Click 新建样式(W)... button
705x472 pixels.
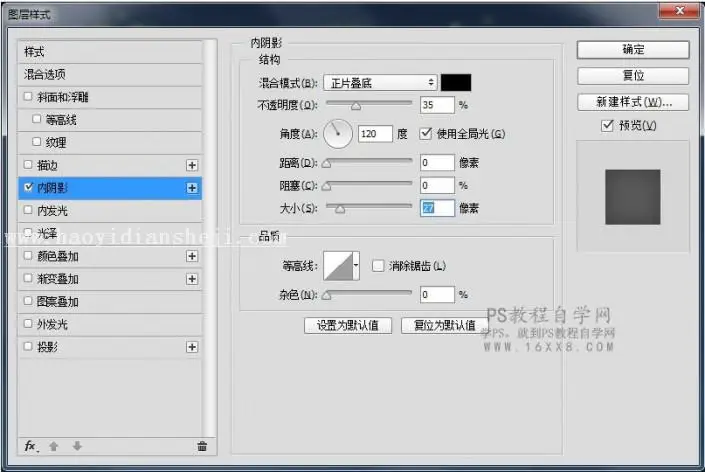point(633,102)
